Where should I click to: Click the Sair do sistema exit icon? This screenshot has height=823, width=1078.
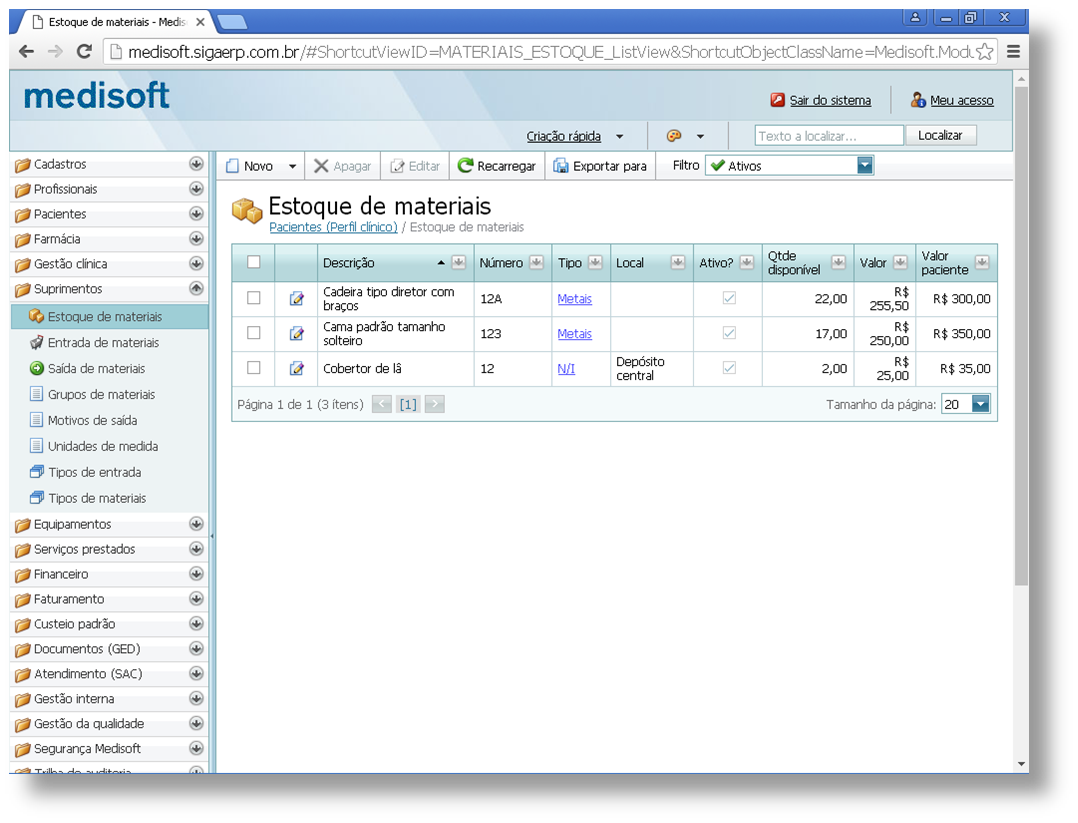(778, 100)
